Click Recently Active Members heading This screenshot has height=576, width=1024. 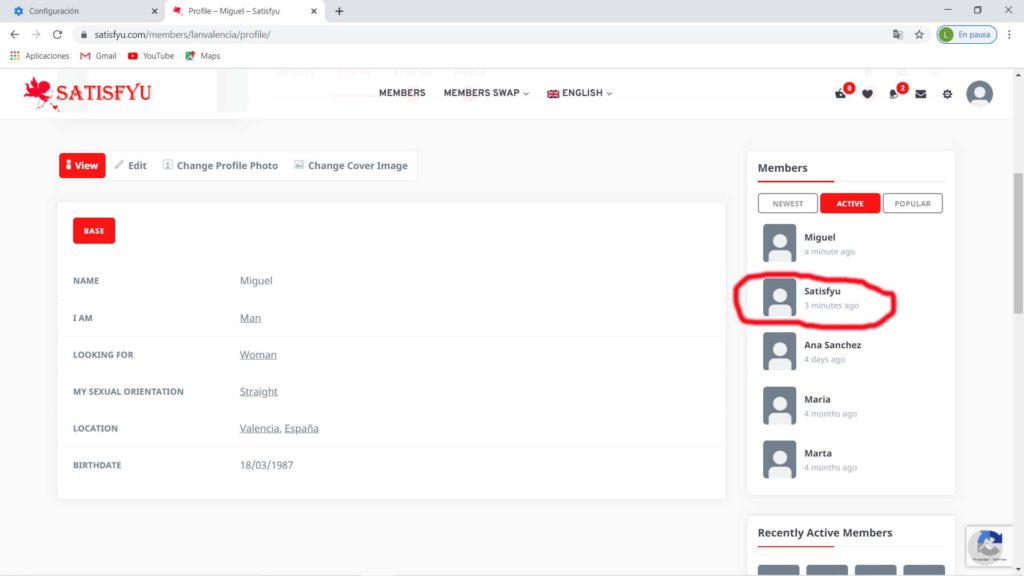825,533
